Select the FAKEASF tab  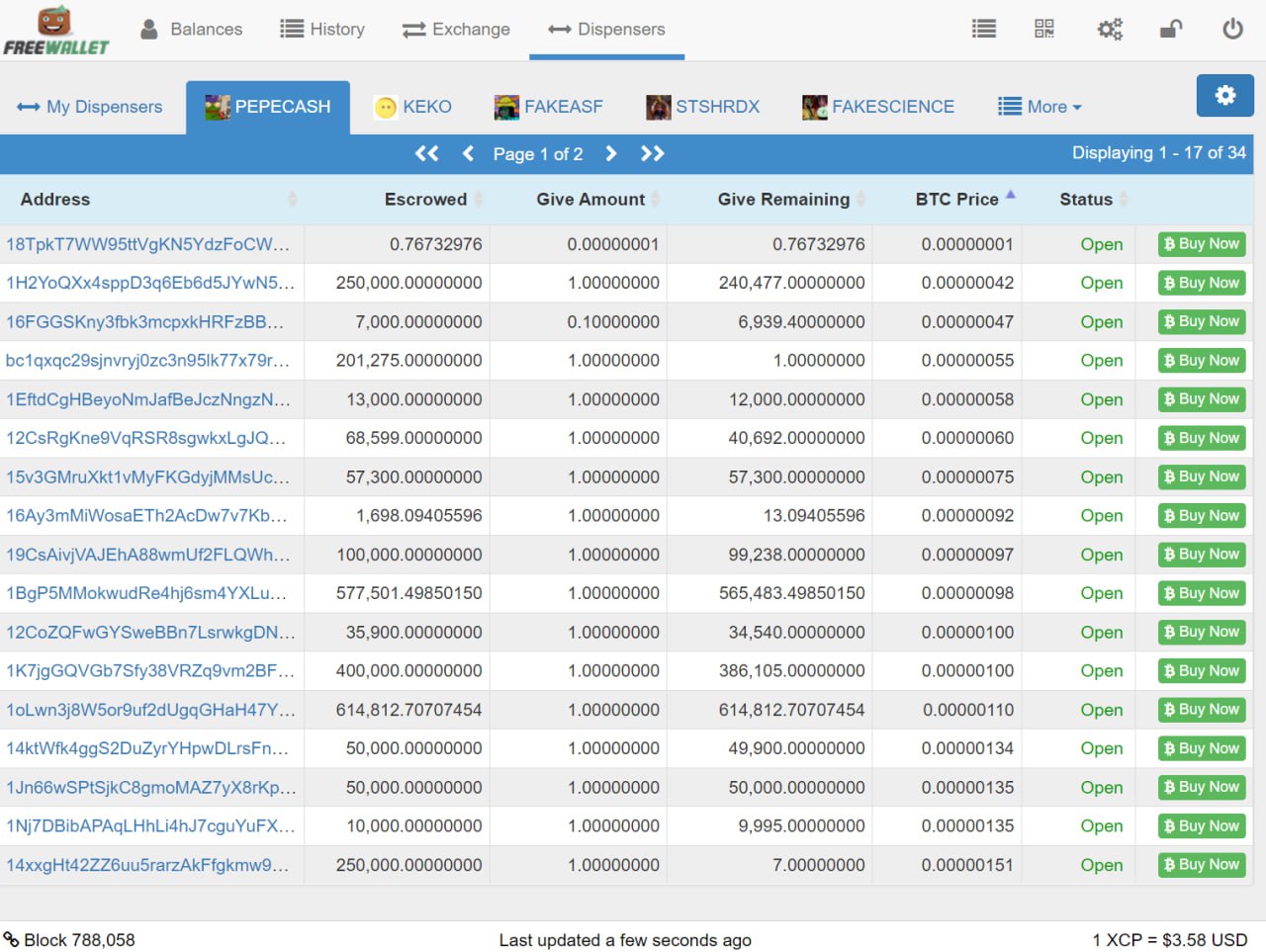point(549,107)
